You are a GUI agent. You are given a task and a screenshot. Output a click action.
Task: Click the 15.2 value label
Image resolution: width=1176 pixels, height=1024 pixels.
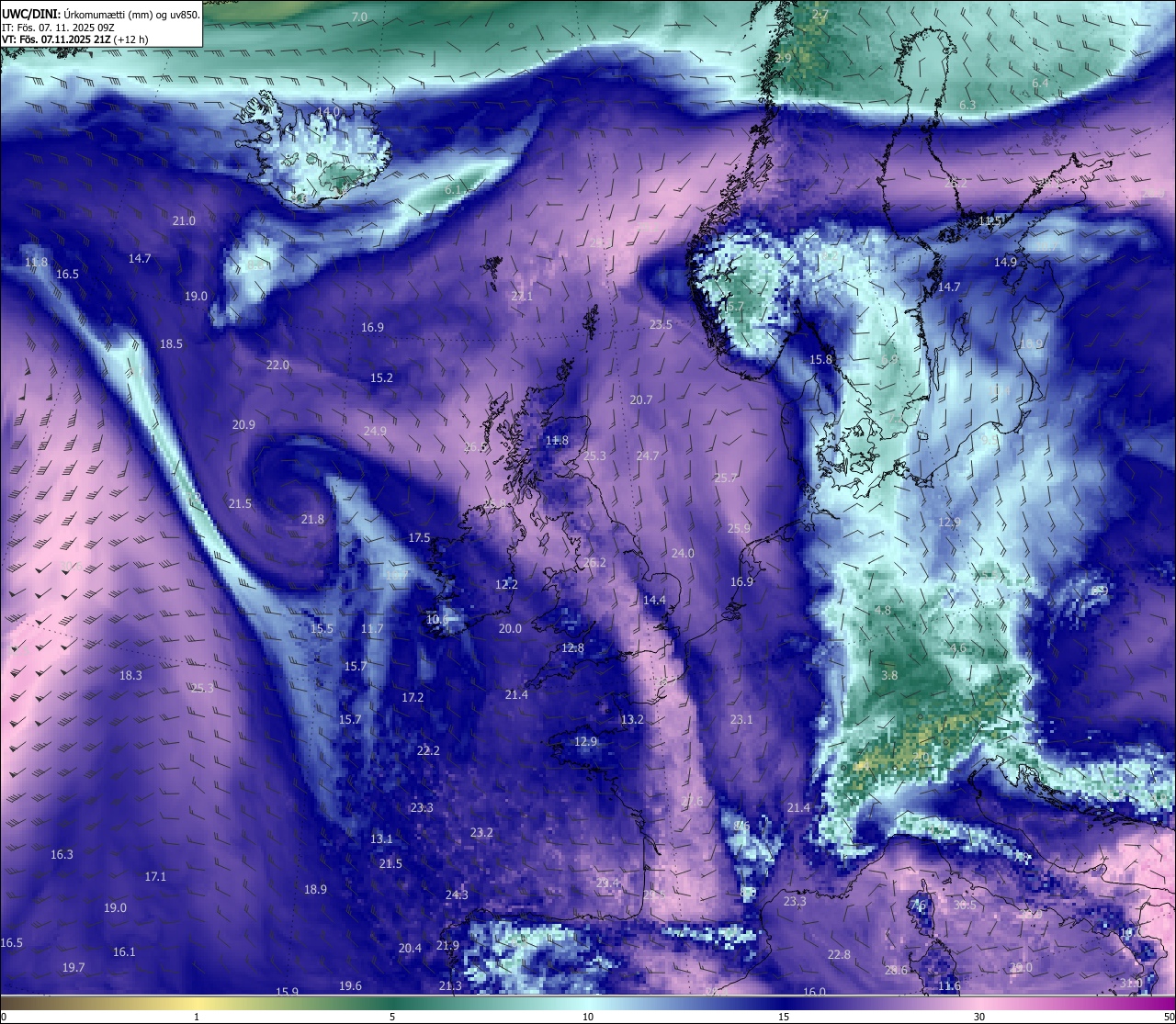[x=381, y=378]
